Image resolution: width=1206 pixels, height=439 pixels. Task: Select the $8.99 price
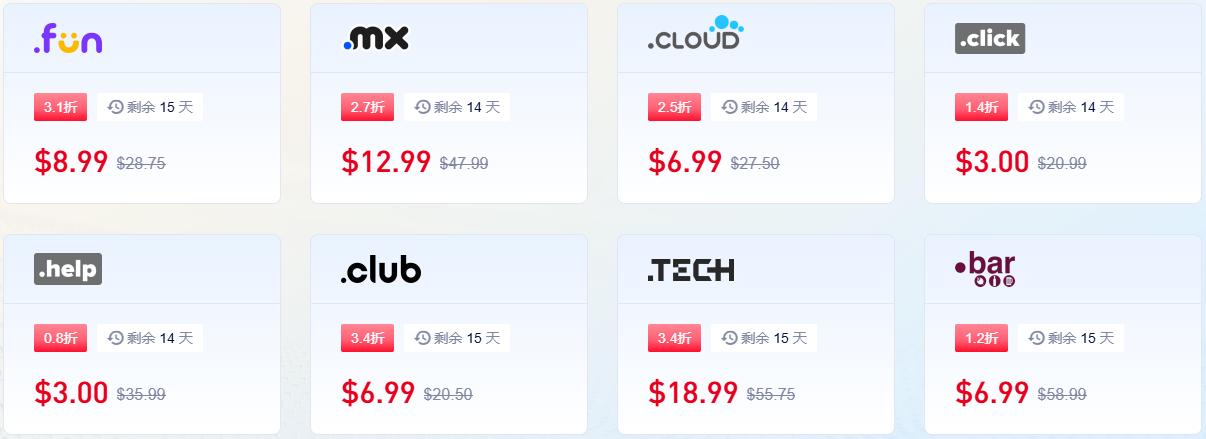71,162
